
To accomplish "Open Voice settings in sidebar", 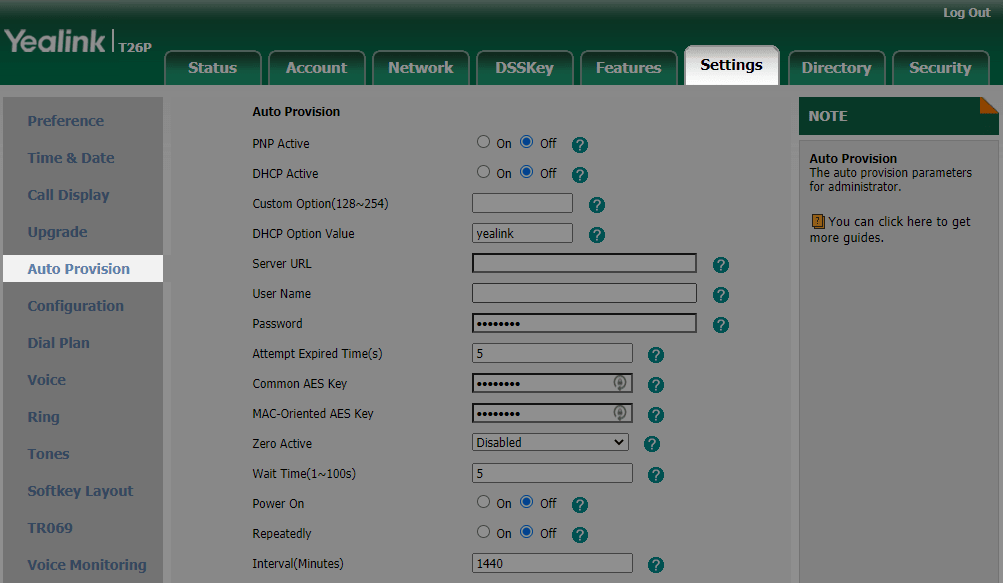I will [47, 380].
